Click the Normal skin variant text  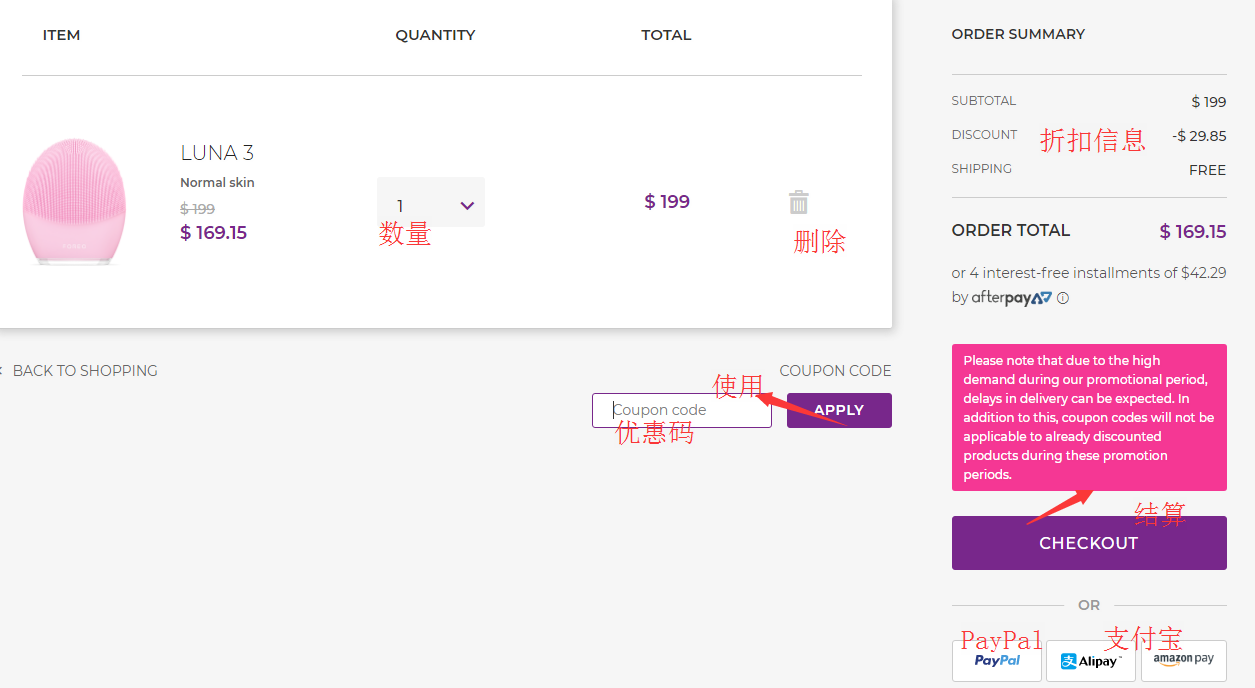point(217,183)
